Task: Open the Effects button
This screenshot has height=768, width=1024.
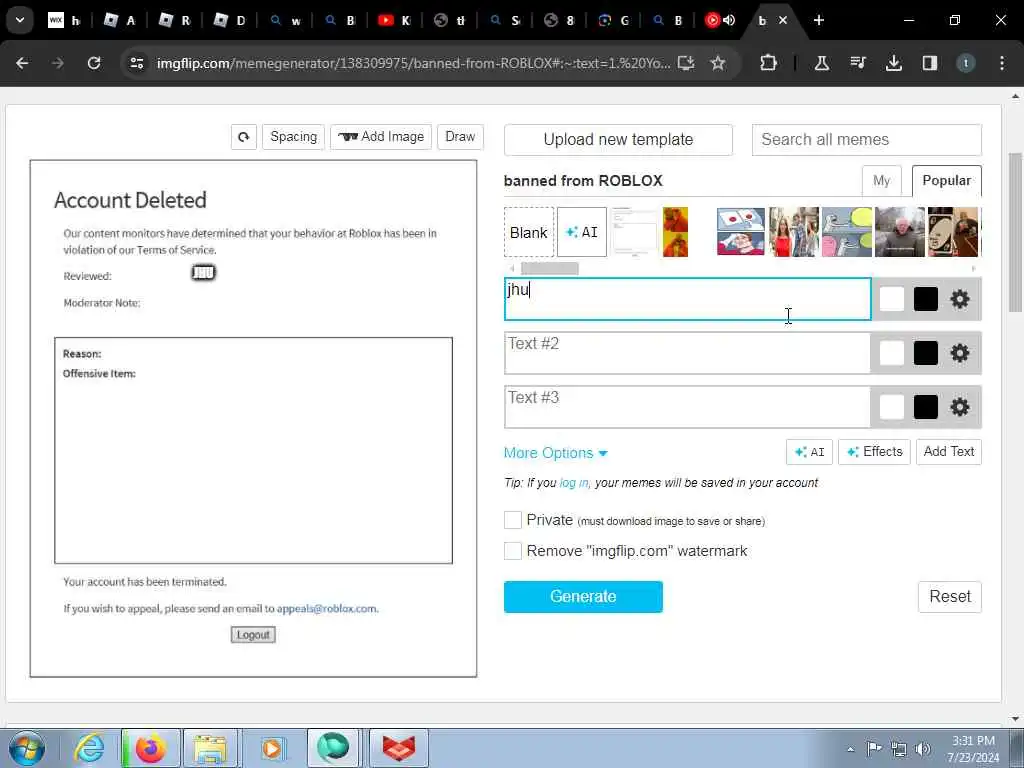Action: [x=874, y=451]
